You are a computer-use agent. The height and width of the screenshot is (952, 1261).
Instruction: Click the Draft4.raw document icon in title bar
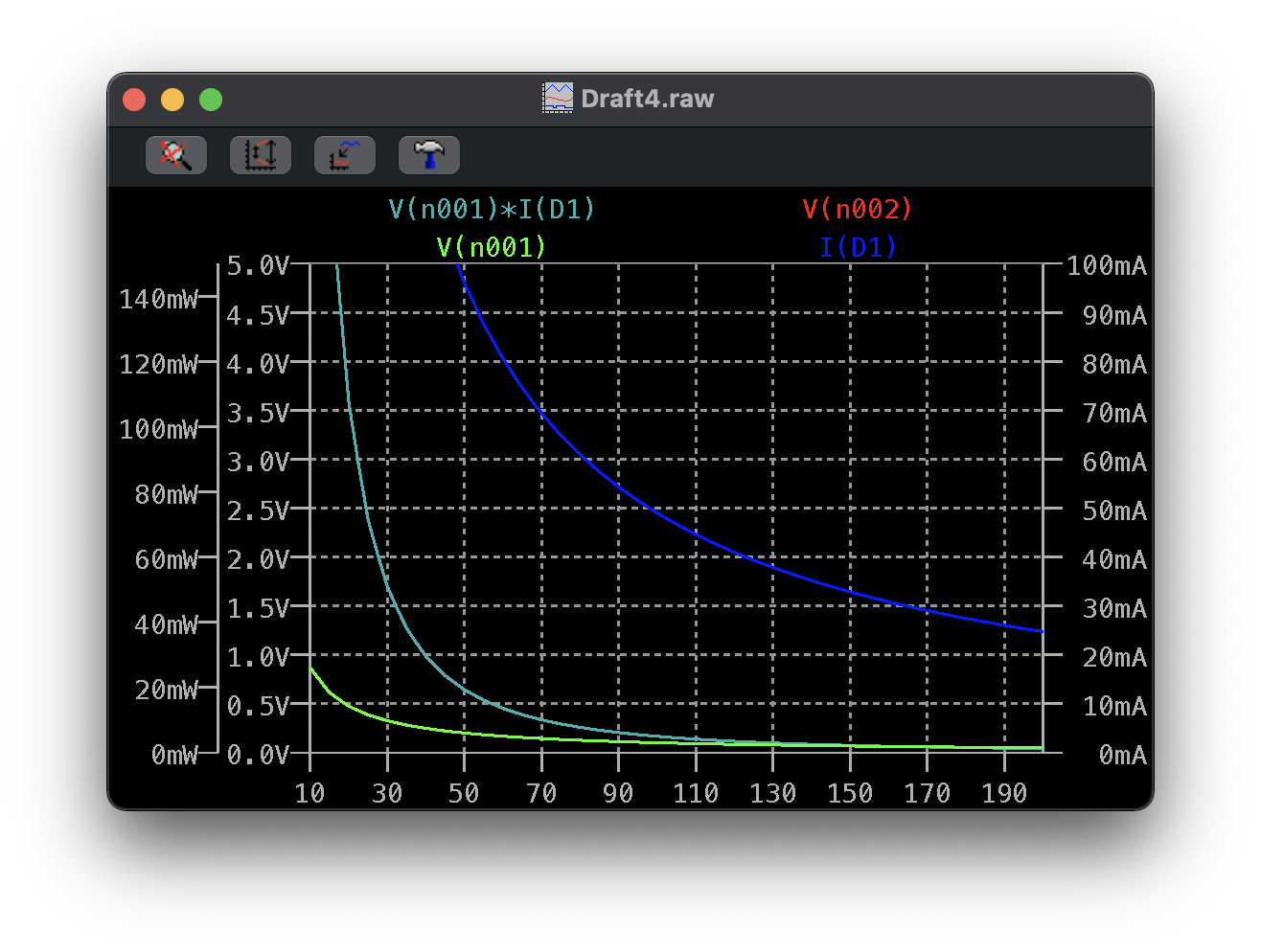(557, 99)
